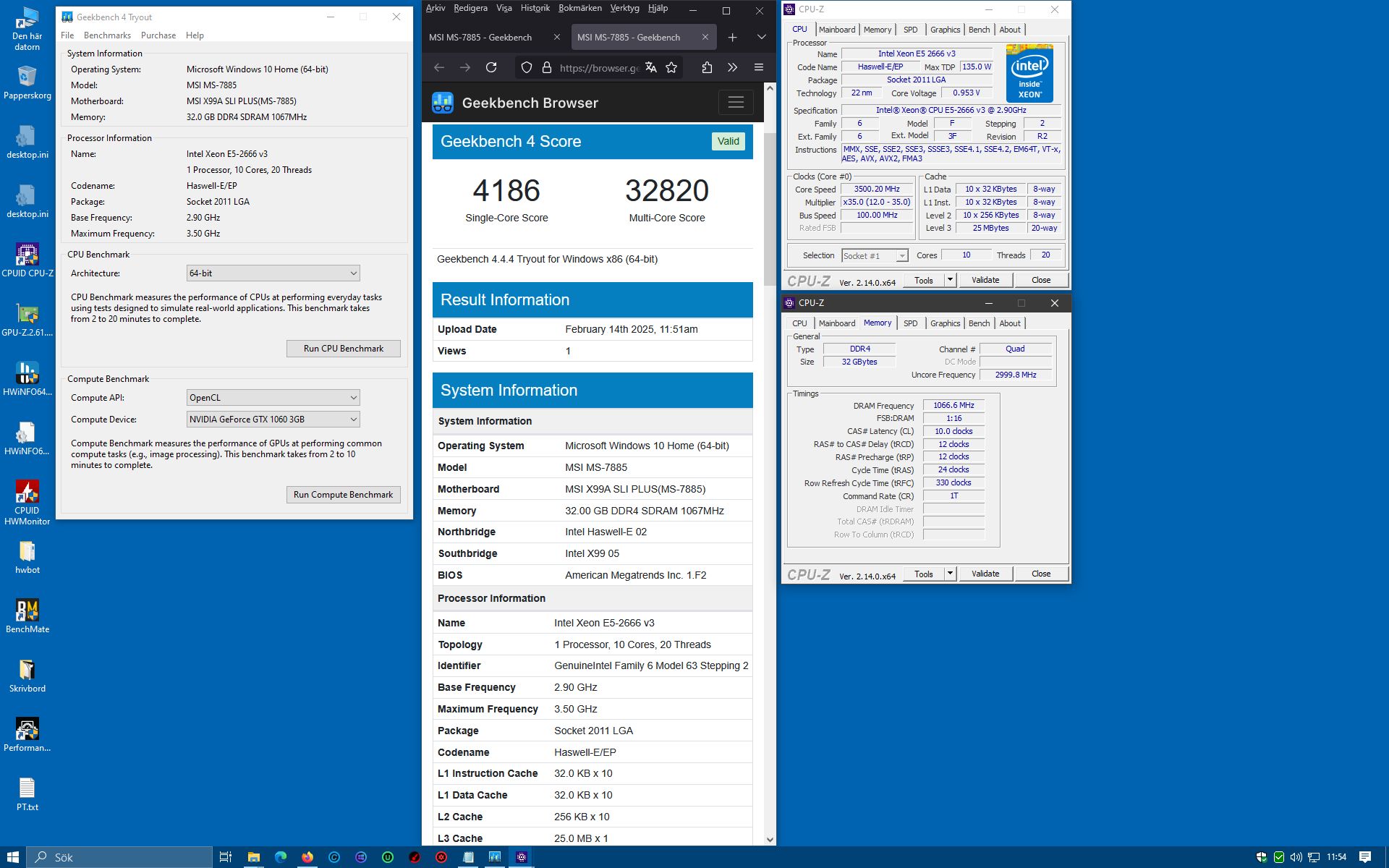Screen dimensions: 1389x868
Task: Launch BenchMate from the desktop
Action: pyautogui.click(x=27, y=616)
